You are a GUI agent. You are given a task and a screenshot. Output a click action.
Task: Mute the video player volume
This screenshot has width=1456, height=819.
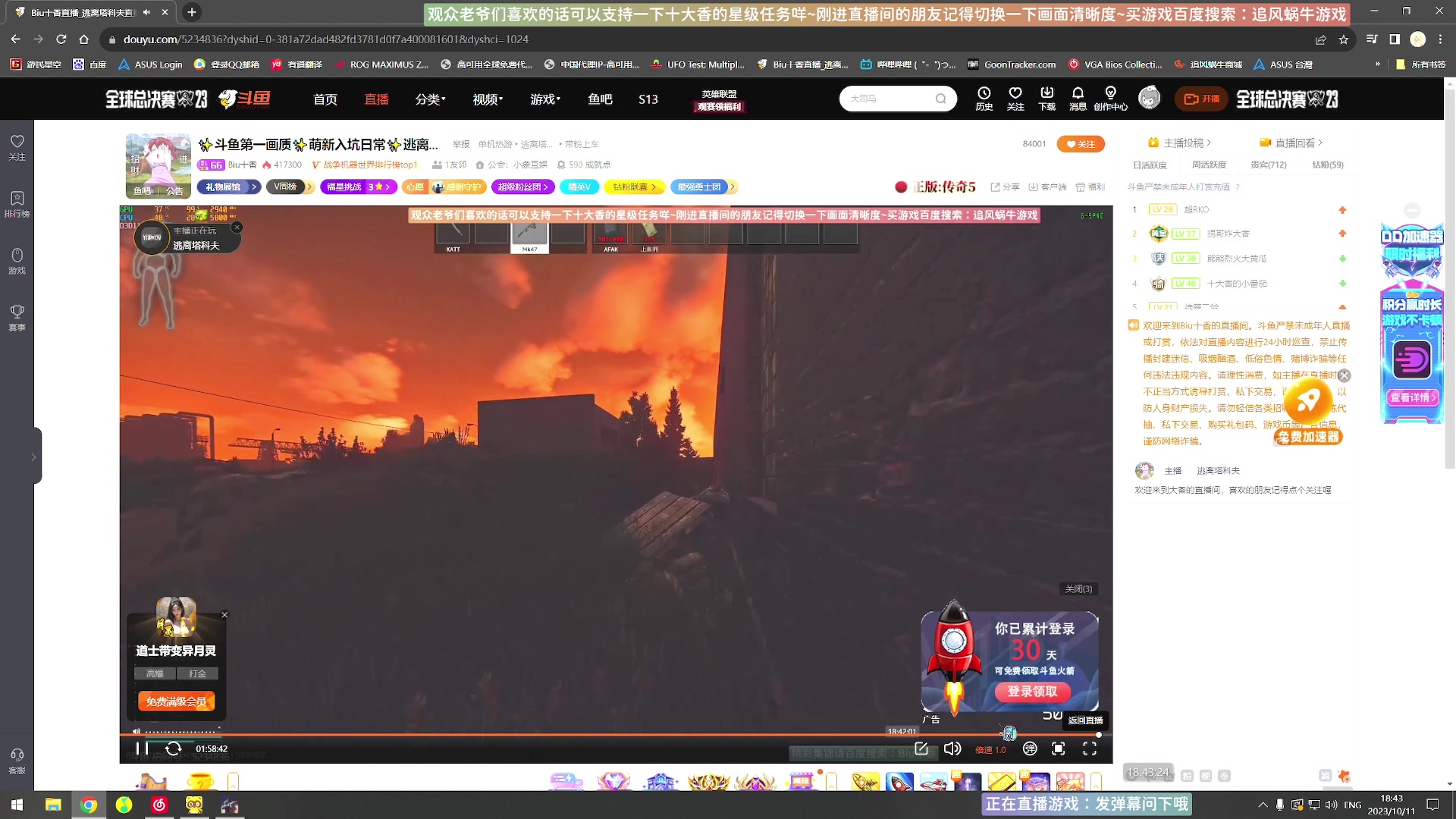[x=952, y=748]
